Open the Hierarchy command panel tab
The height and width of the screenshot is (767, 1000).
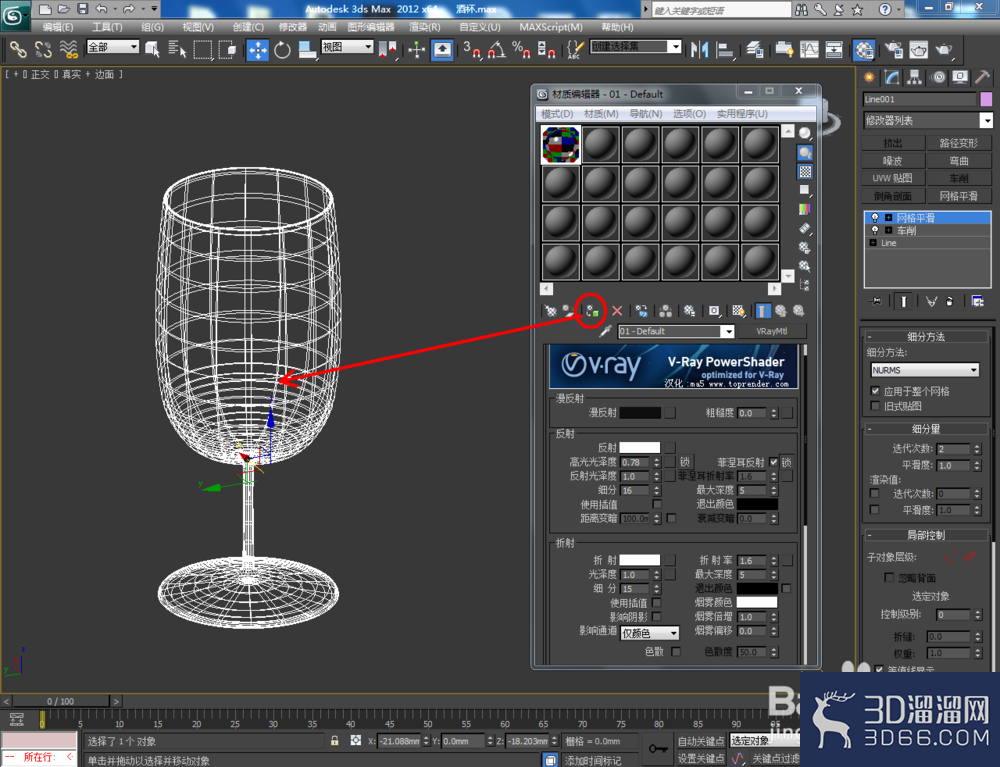pyautogui.click(x=915, y=78)
